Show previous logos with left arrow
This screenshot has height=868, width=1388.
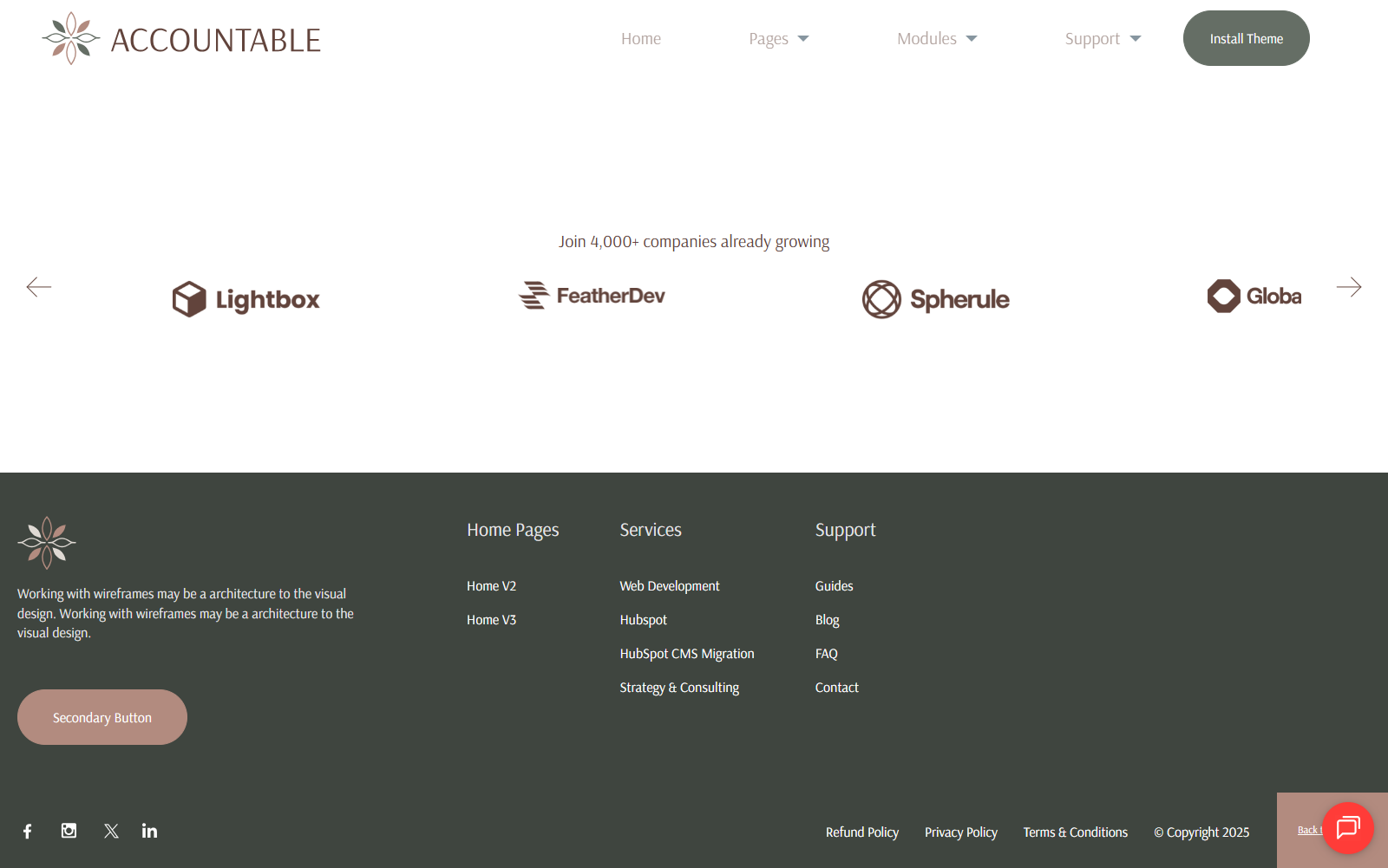[x=39, y=287]
